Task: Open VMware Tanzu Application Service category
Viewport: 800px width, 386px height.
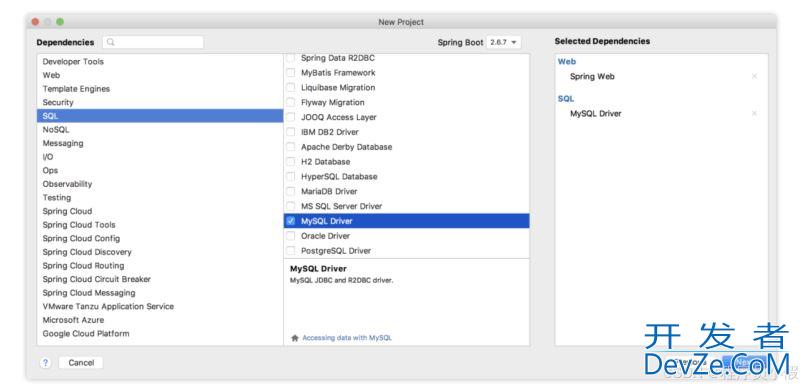Action: [x=160, y=306]
